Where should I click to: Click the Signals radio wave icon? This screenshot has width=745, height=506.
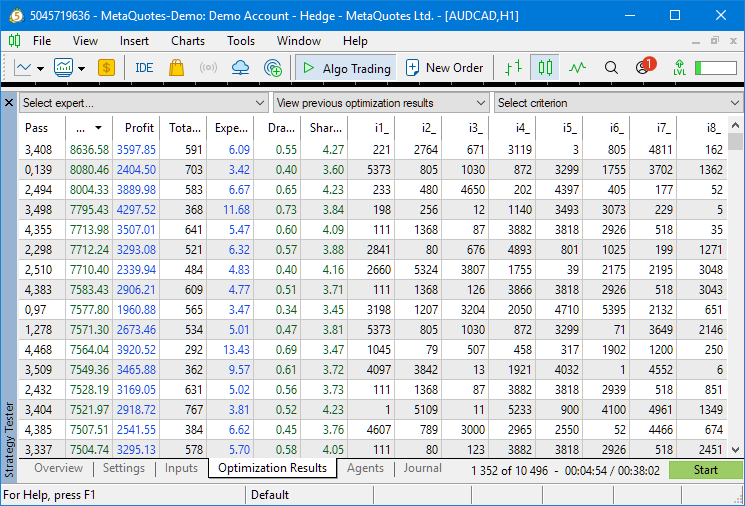tap(208, 68)
